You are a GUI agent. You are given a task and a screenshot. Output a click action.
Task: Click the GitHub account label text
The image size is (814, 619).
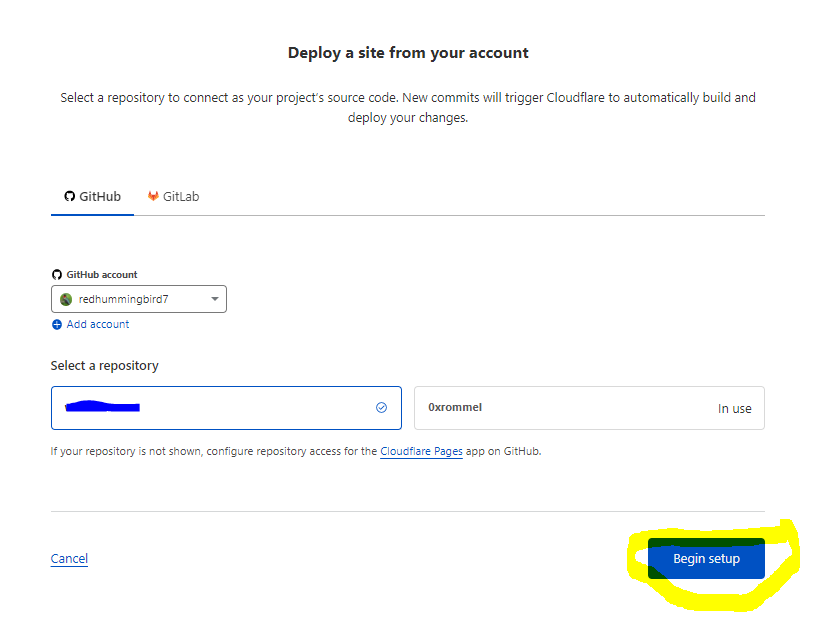[x=102, y=274]
